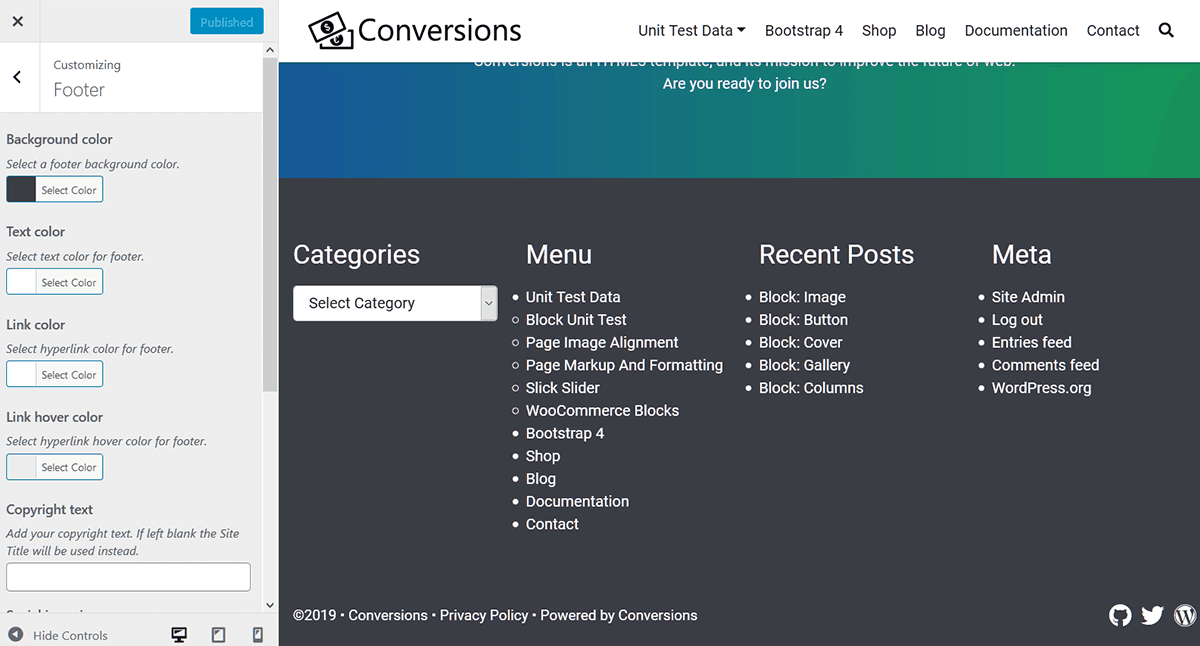Switch to tablet preview mode

click(x=219, y=635)
